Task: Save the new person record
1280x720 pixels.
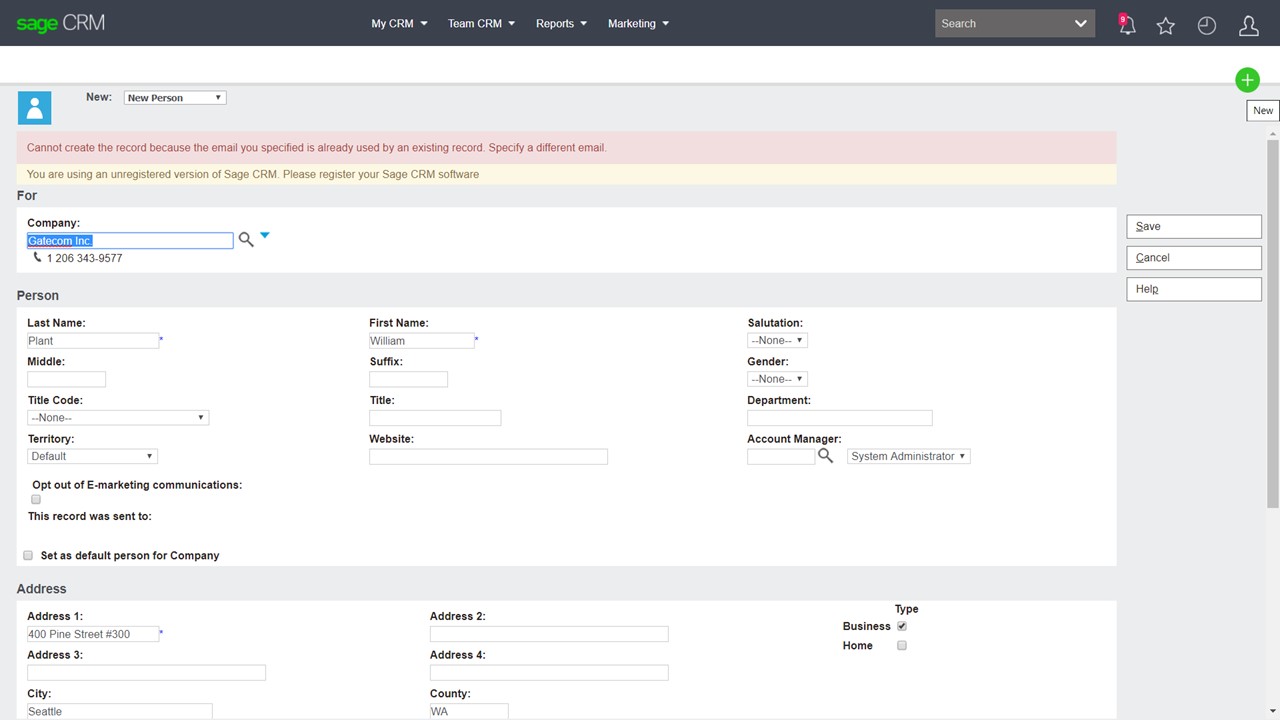Action: click(x=1193, y=226)
